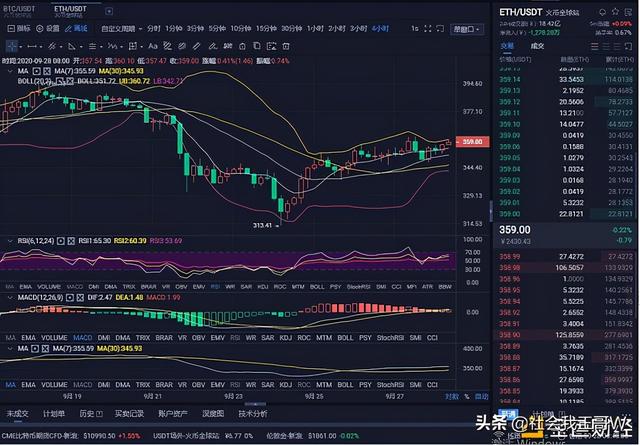
Task: Toggle EMA indicator in bottom MA pane row
Action: (x=28, y=385)
